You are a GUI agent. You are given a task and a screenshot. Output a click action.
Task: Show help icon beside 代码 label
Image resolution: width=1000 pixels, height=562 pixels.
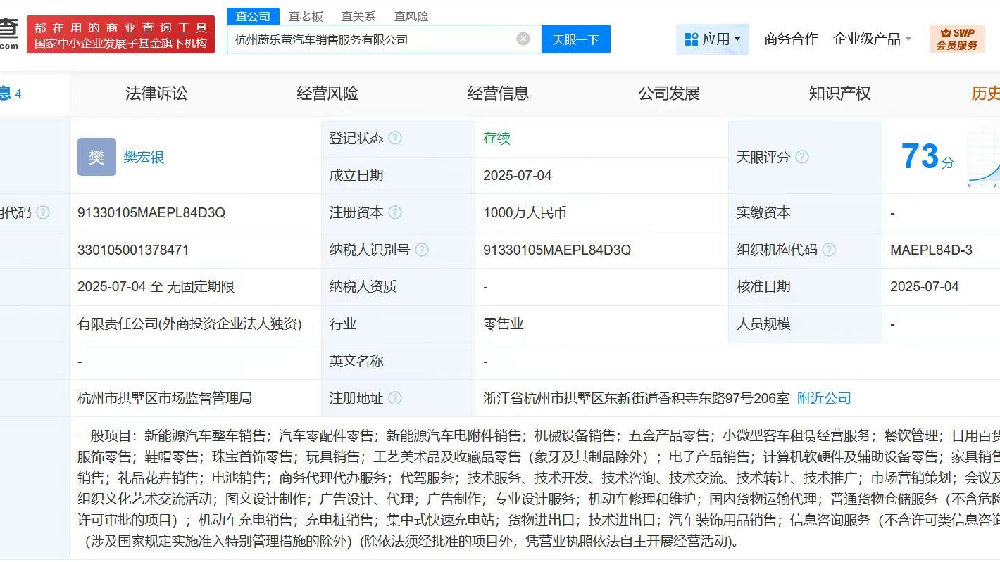(43, 212)
